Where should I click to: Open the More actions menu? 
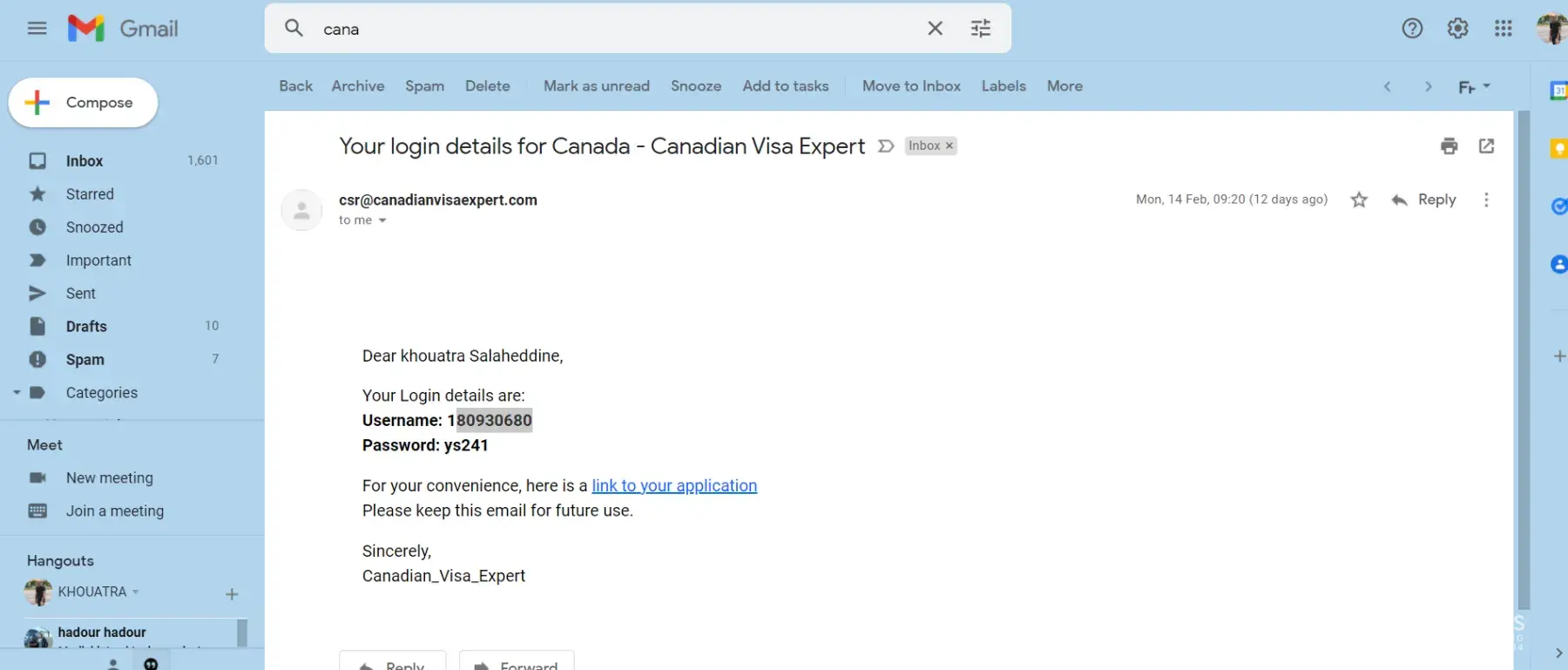click(x=1064, y=86)
